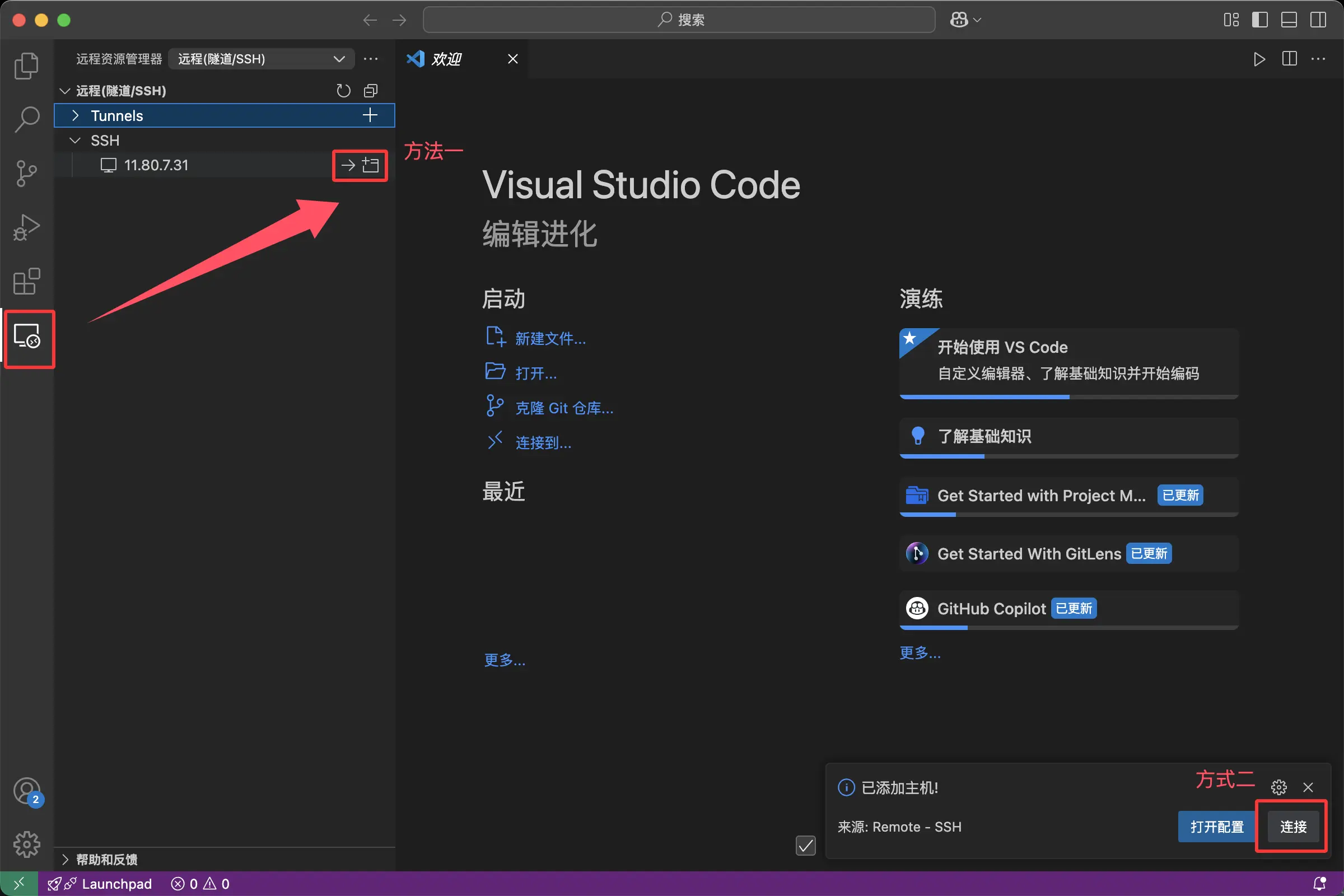Check the checkbox near the notification area

(806, 846)
